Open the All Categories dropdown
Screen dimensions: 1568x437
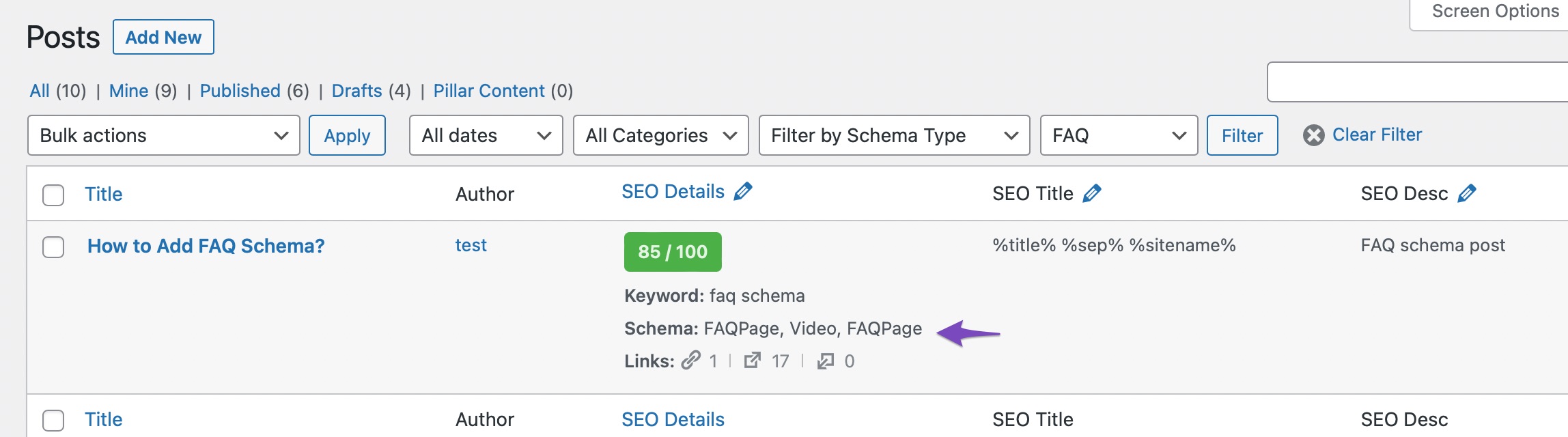[x=661, y=135]
